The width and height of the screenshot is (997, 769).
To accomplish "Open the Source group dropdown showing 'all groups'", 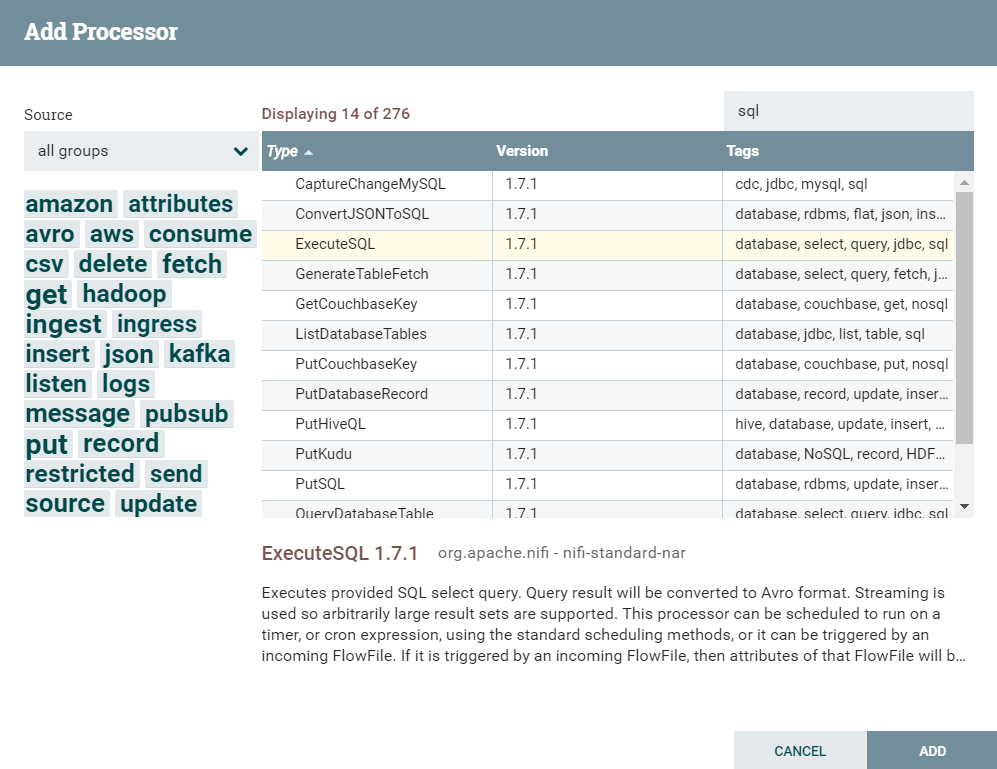I will 140,151.
